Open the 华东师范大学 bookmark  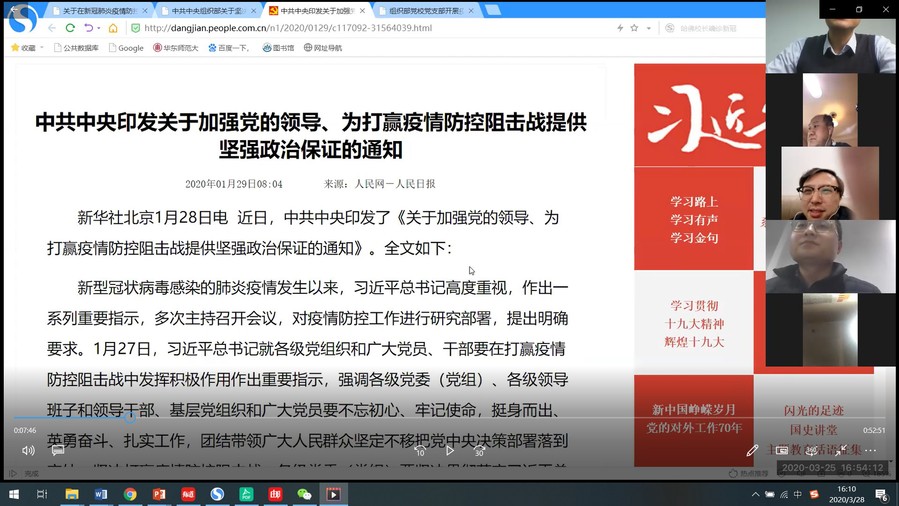click(x=175, y=48)
